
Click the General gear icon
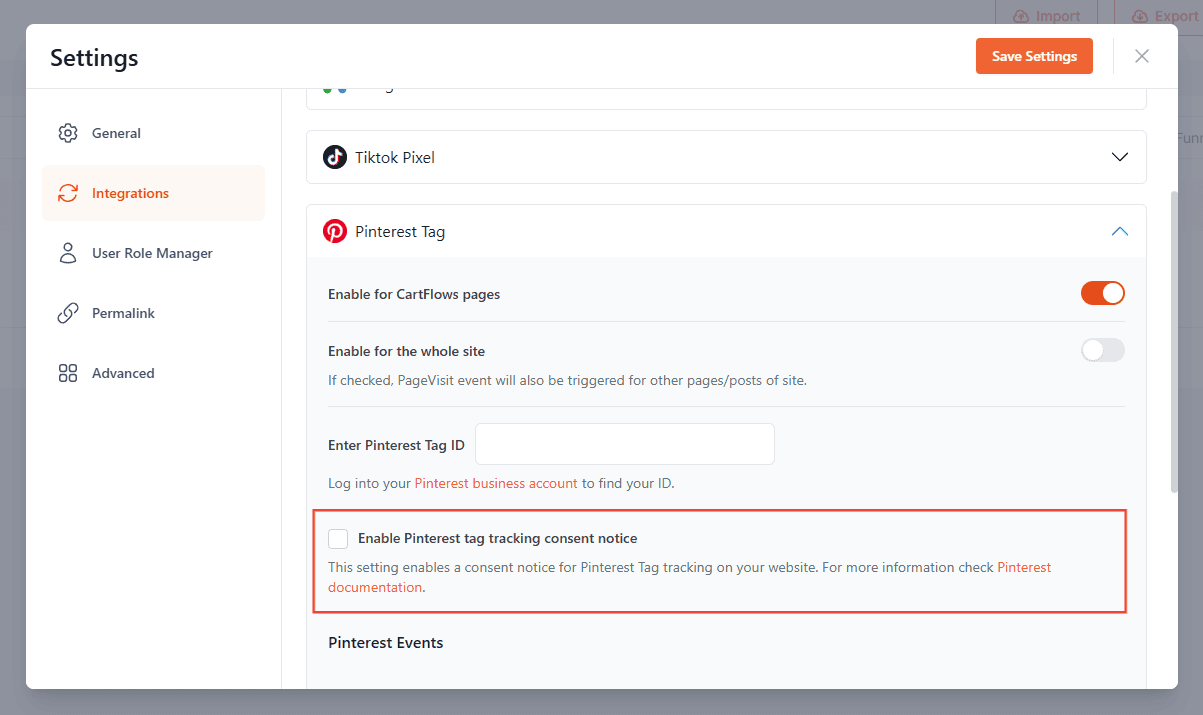click(x=68, y=133)
